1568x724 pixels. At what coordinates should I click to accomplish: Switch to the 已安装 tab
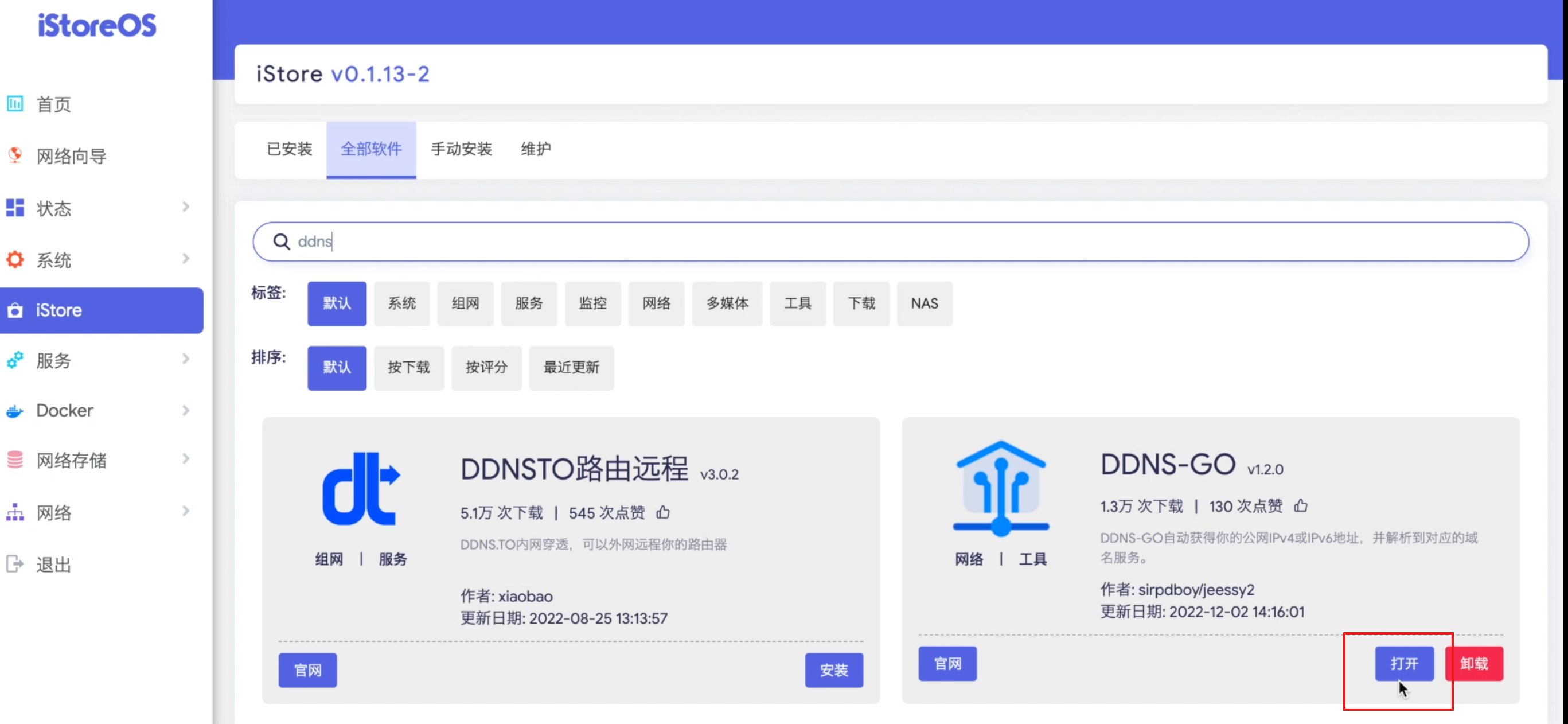click(x=288, y=150)
